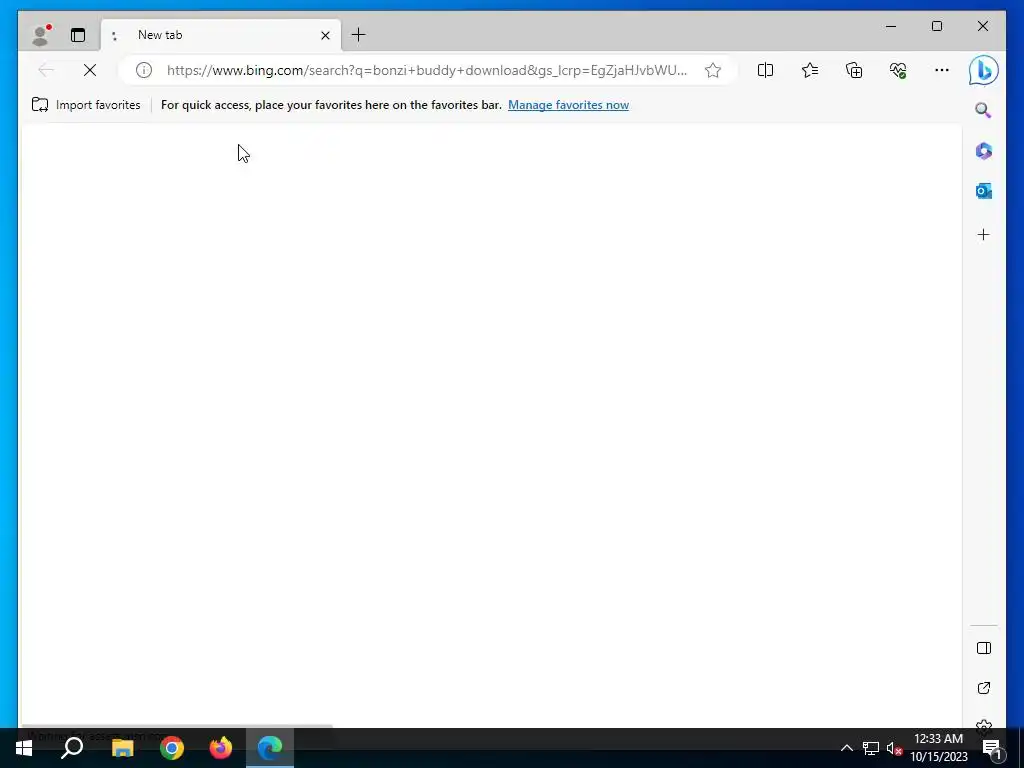Viewport: 1024px width, 768px height.
Task: Go back to previous page
Action: pos(46,70)
